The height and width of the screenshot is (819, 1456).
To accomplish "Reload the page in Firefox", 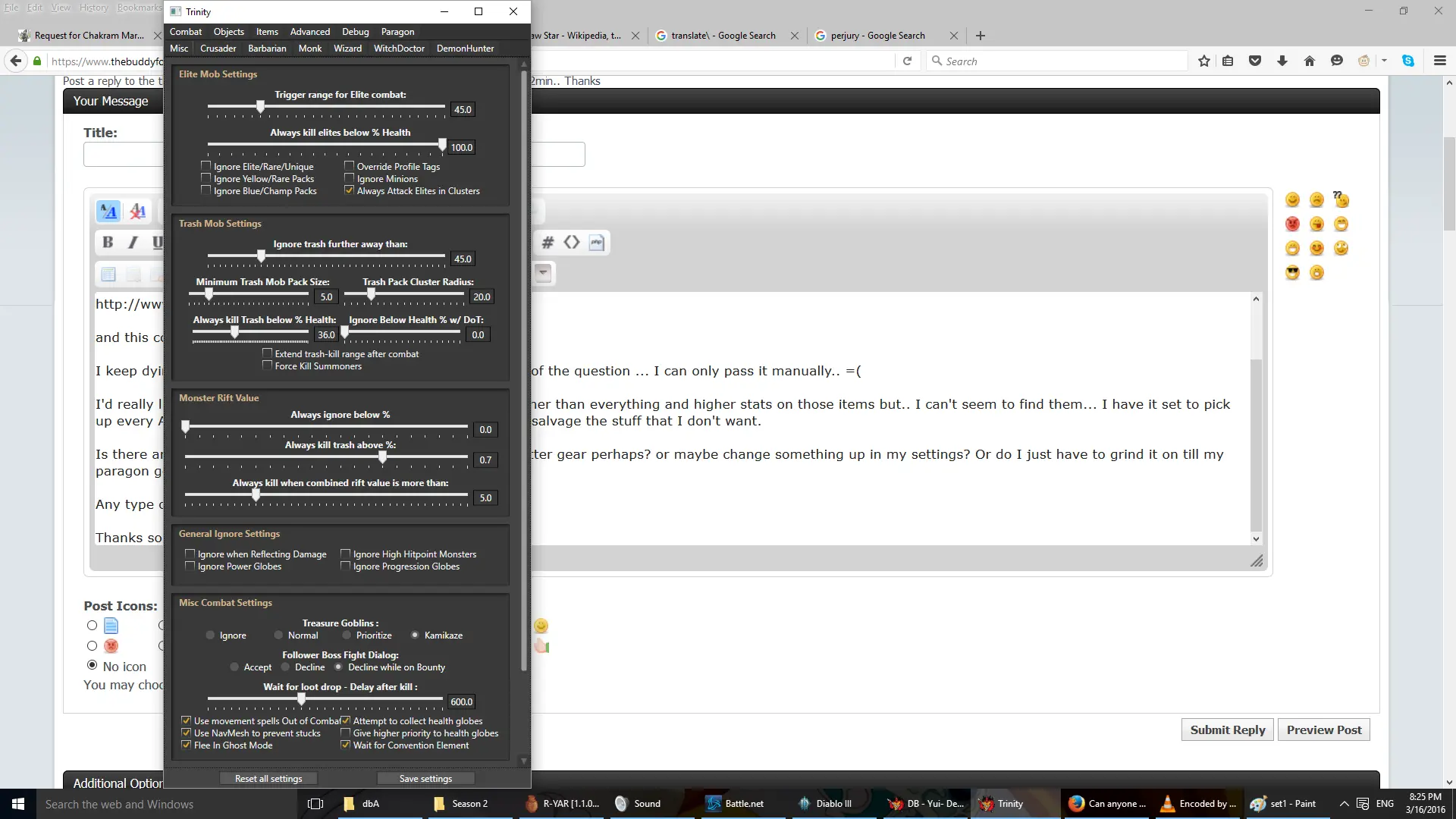I will coord(907,61).
